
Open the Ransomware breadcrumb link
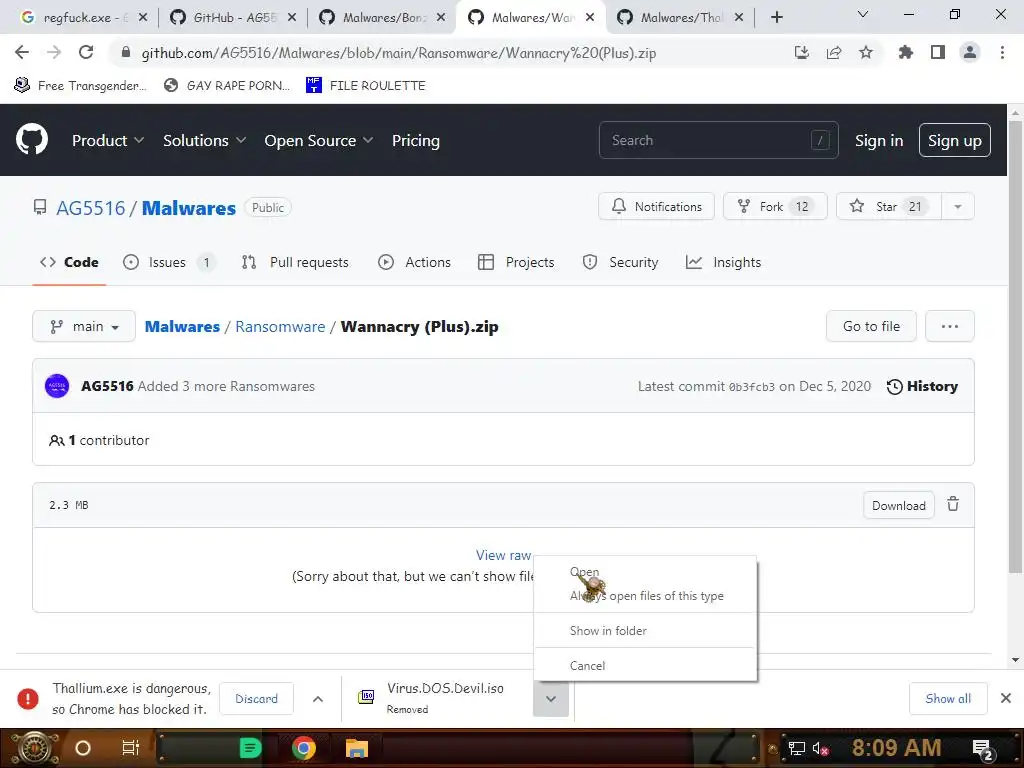click(280, 327)
